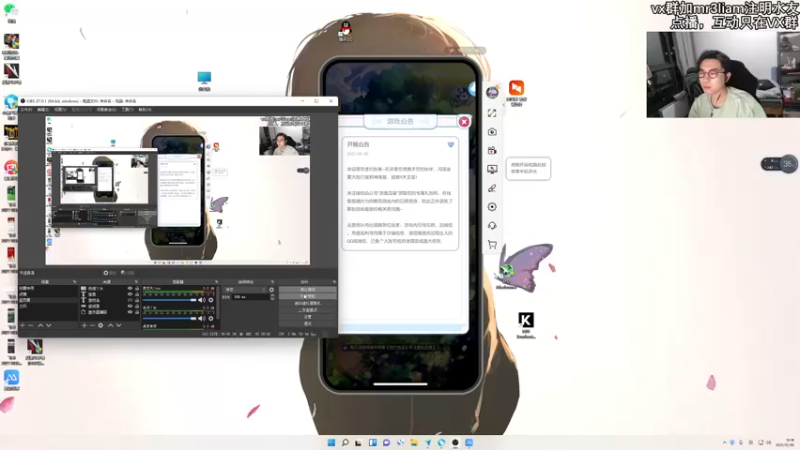The image size is (800, 450).
Task: Toggle visibility eye of first source row
Action: 130,288
